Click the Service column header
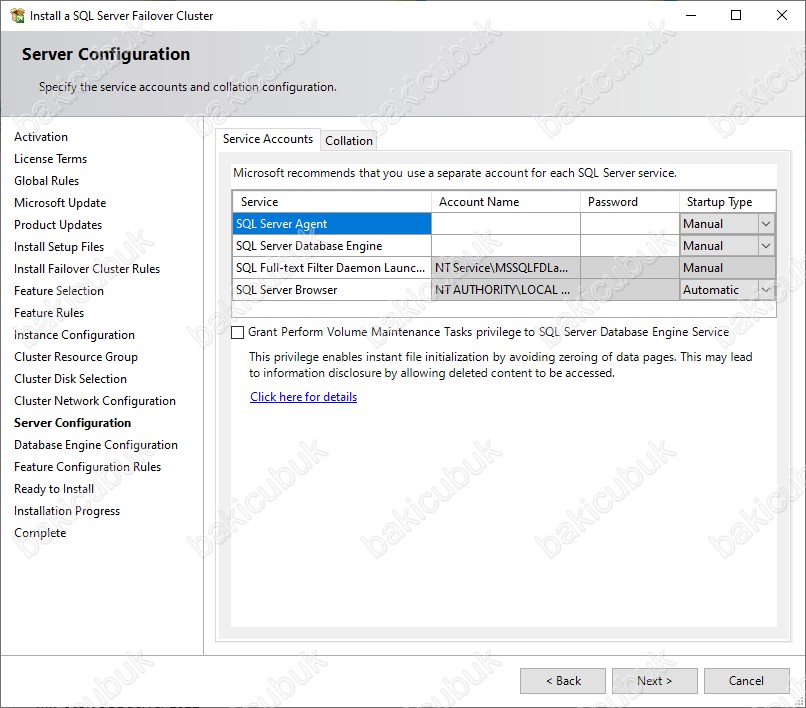The height and width of the screenshot is (708, 806). [x=332, y=202]
